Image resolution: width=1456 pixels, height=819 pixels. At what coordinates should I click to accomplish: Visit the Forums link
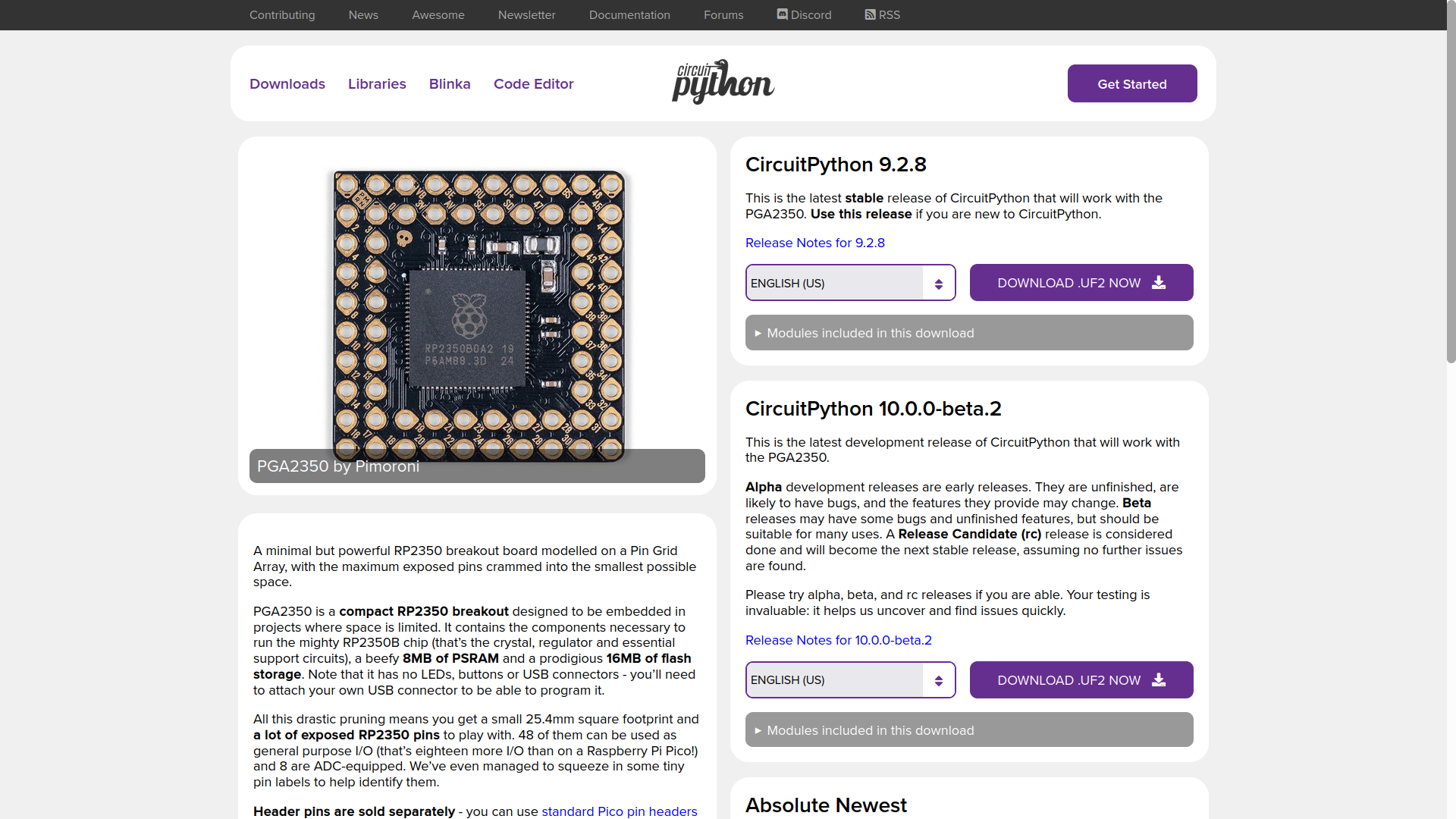[723, 14]
